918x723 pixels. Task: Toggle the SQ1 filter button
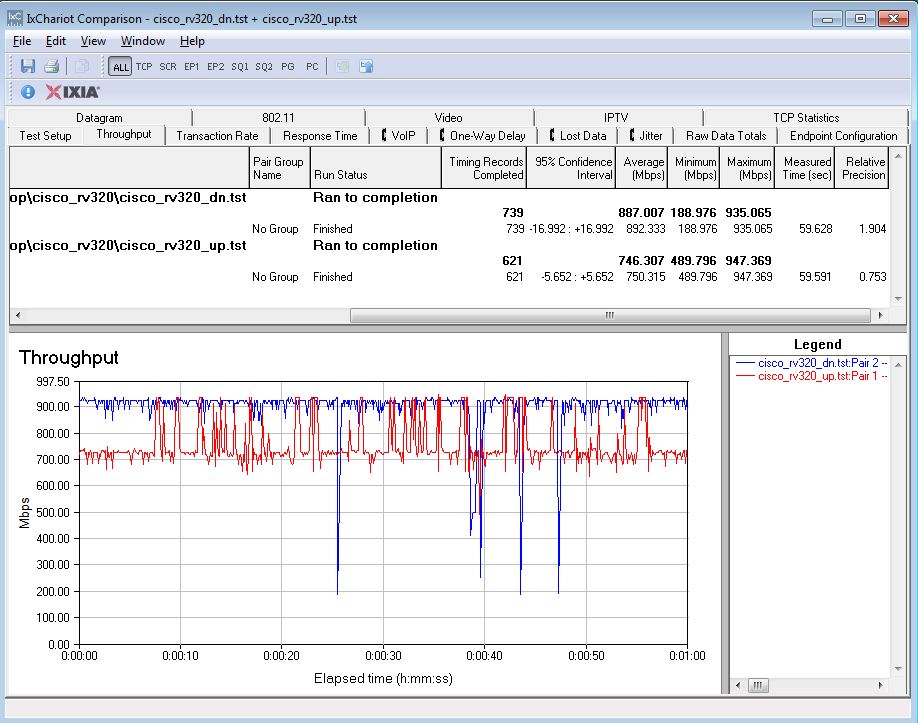tap(240, 67)
